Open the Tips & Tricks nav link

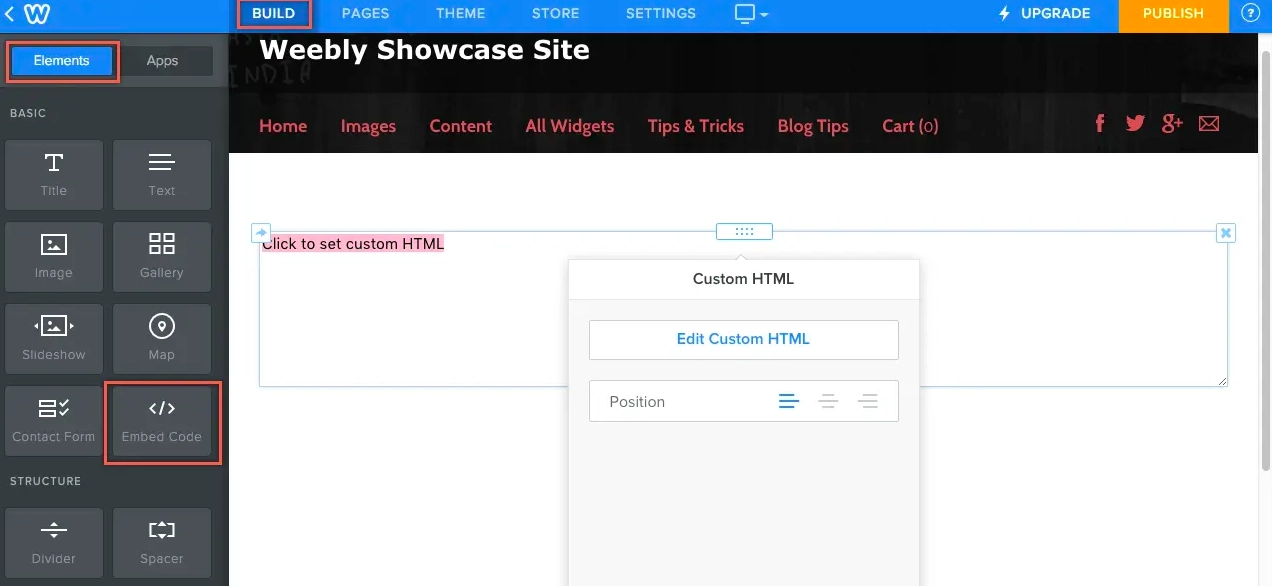point(696,126)
